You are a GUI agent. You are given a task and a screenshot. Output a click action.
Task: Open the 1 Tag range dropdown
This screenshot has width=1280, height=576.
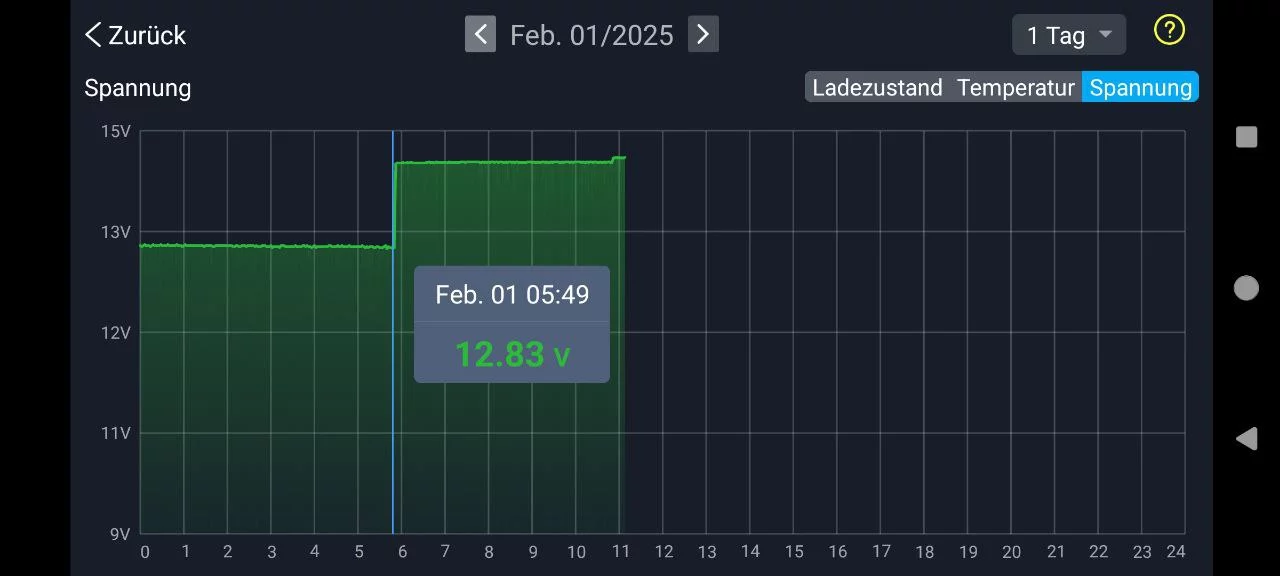(x=1068, y=35)
